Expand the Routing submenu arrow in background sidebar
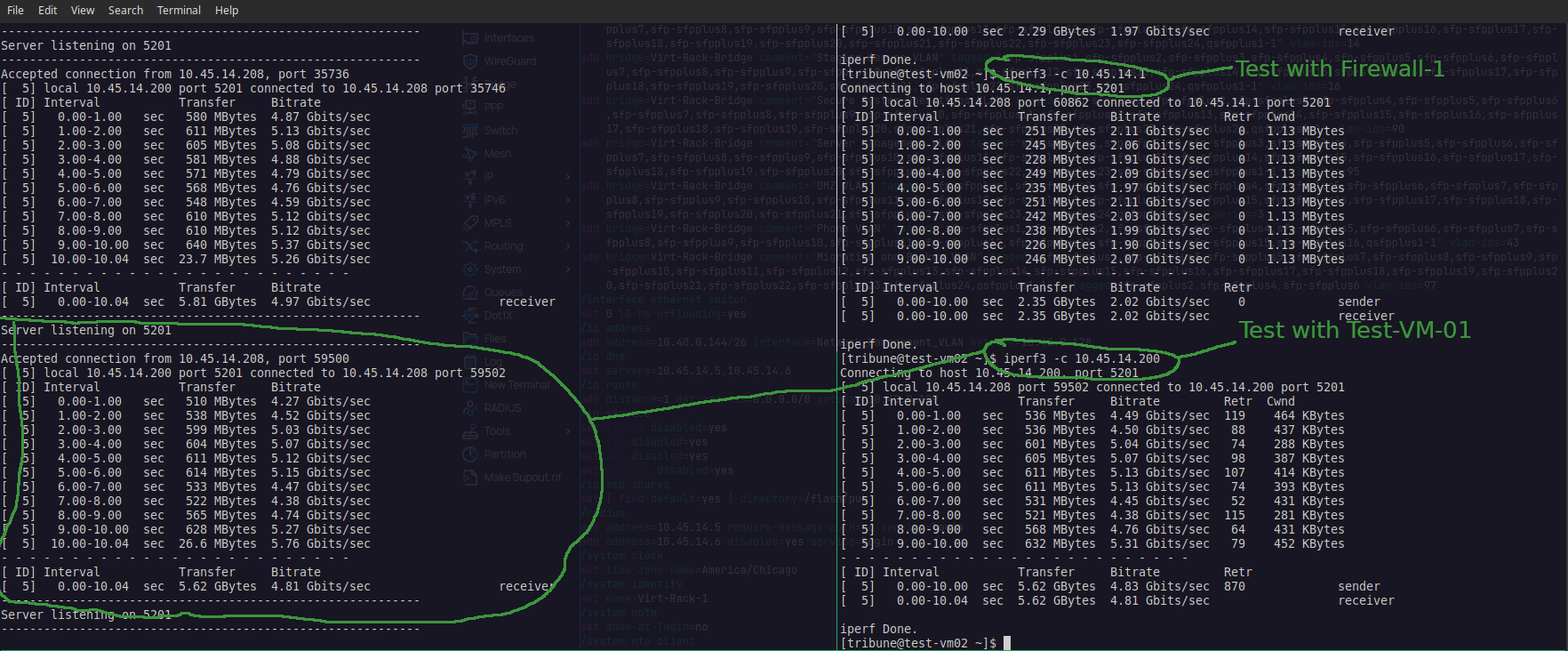Image resolution: width=1568 pixels, height=651 pixels. (568, 245)
